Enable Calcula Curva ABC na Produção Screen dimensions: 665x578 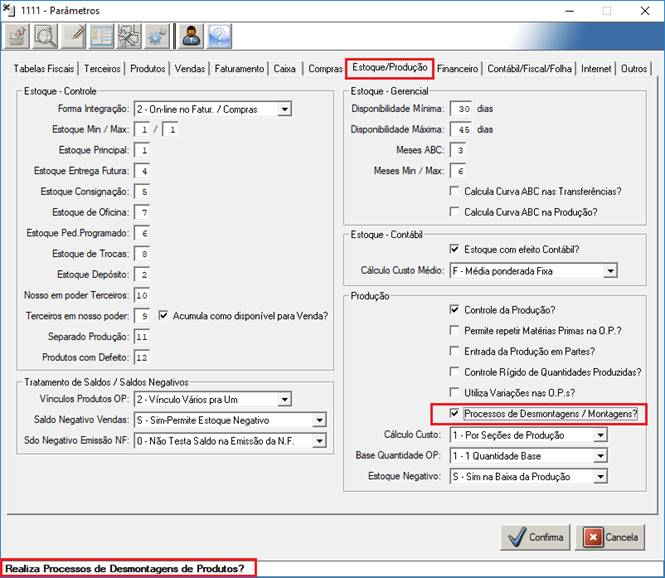454,212
